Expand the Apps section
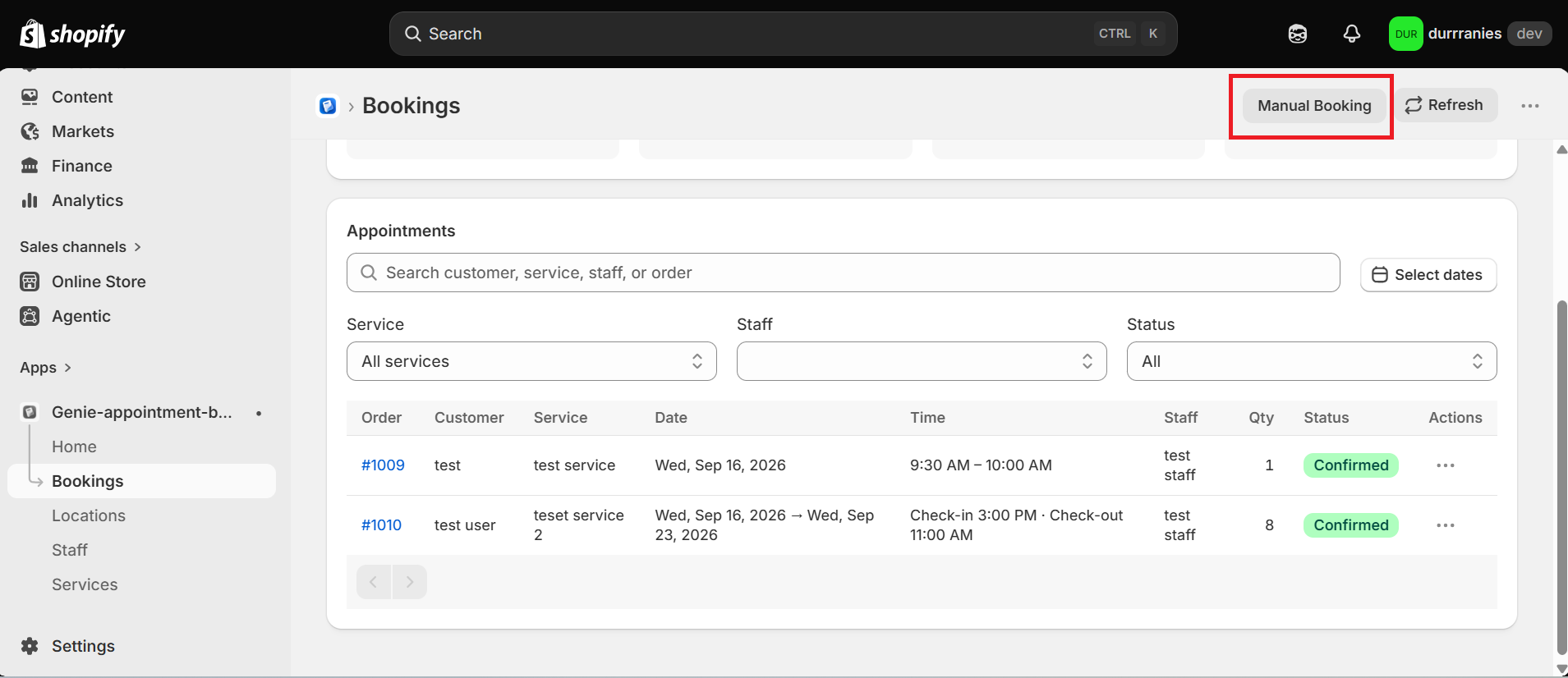 click(46, 368)
